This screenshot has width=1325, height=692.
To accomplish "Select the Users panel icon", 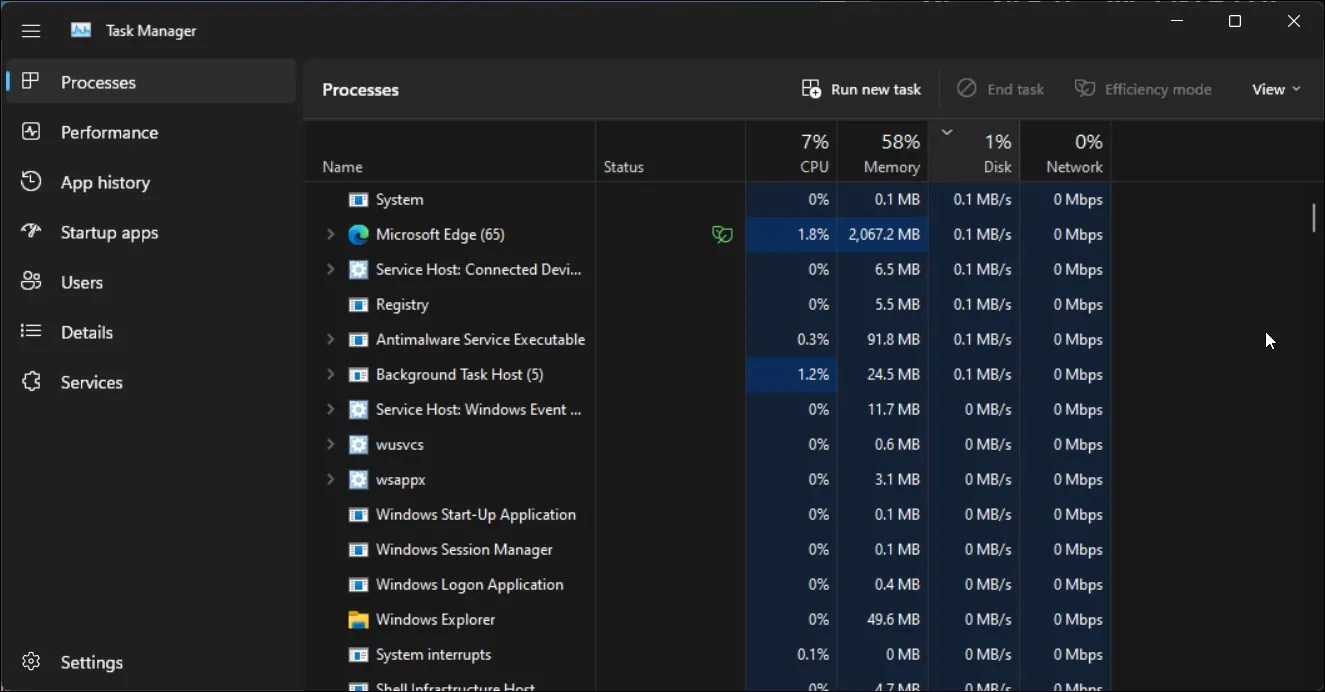I will pos(31,282).
